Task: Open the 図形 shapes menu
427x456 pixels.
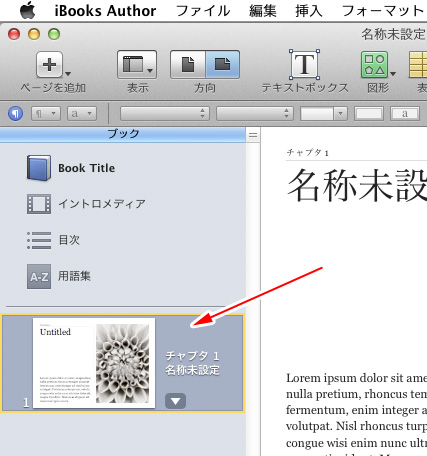Action: click(x=375, y=65)
